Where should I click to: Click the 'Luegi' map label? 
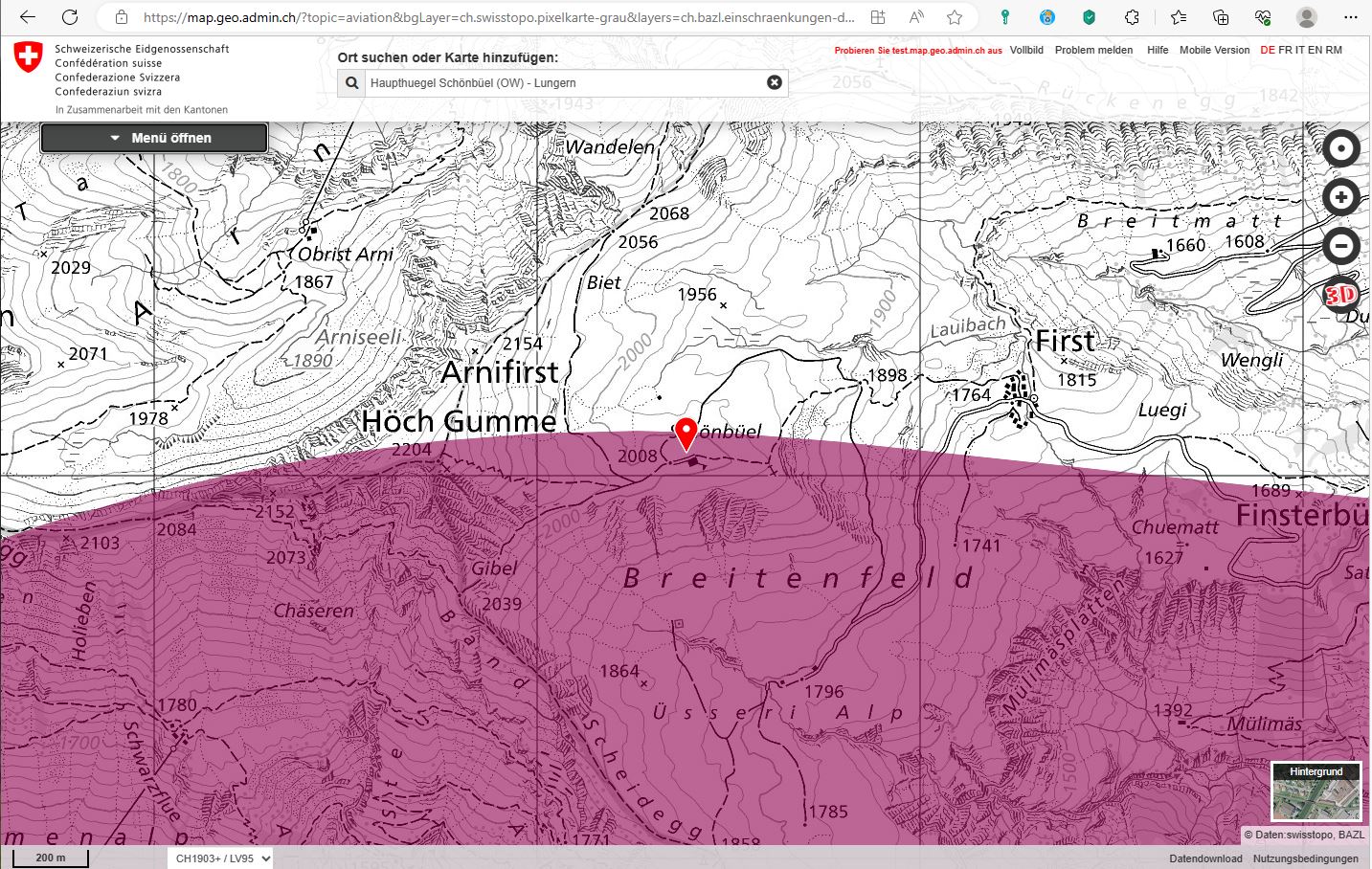click(1162, 410)
